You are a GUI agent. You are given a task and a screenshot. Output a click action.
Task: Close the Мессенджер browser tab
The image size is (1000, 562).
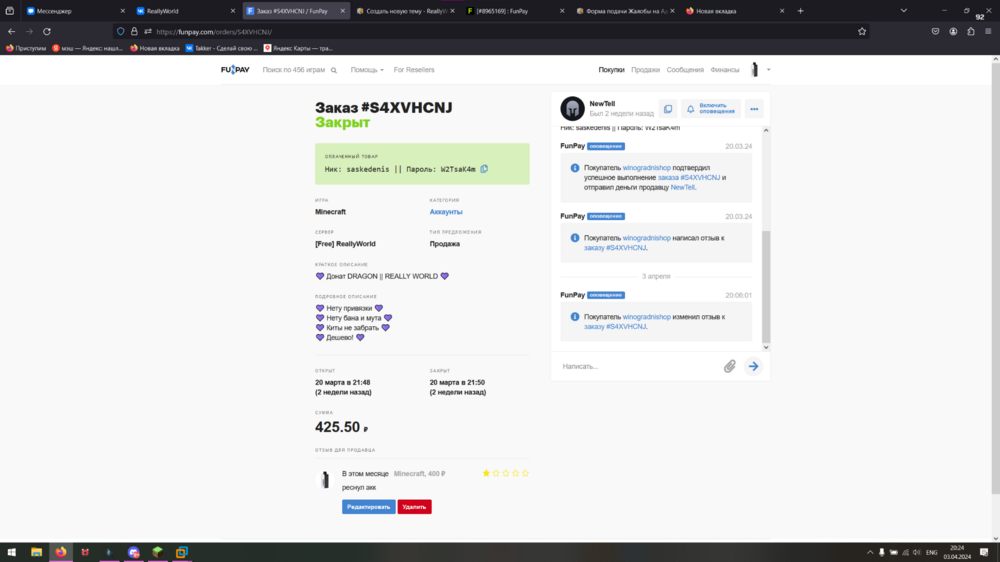[122, 11]
